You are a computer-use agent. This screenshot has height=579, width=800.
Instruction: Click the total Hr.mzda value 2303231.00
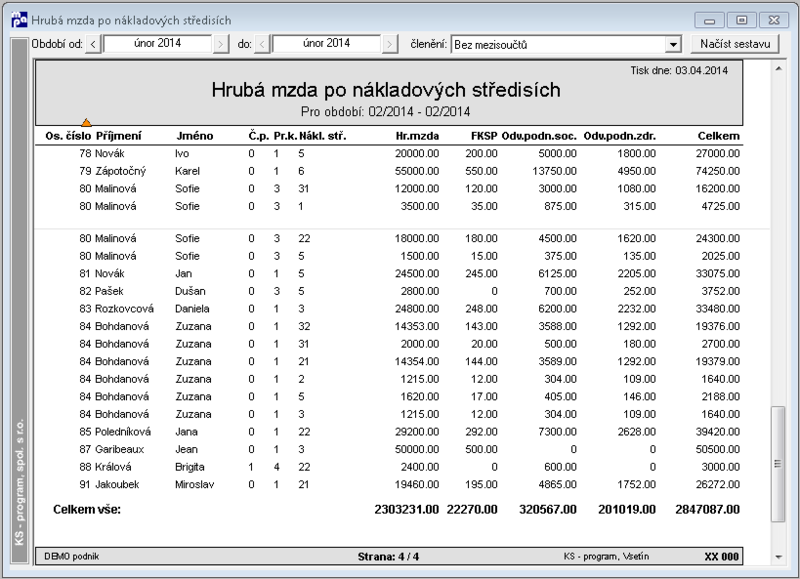(407, 509)
